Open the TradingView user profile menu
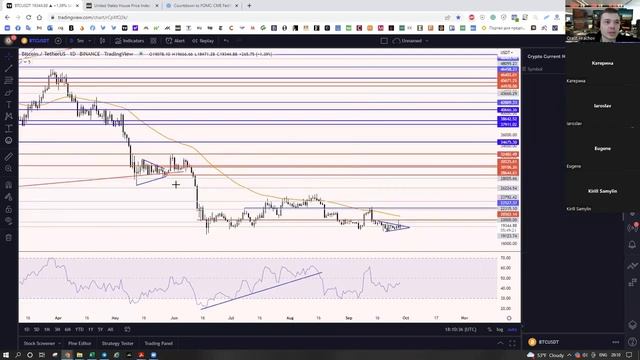640x360 pixels. (9, 40)
